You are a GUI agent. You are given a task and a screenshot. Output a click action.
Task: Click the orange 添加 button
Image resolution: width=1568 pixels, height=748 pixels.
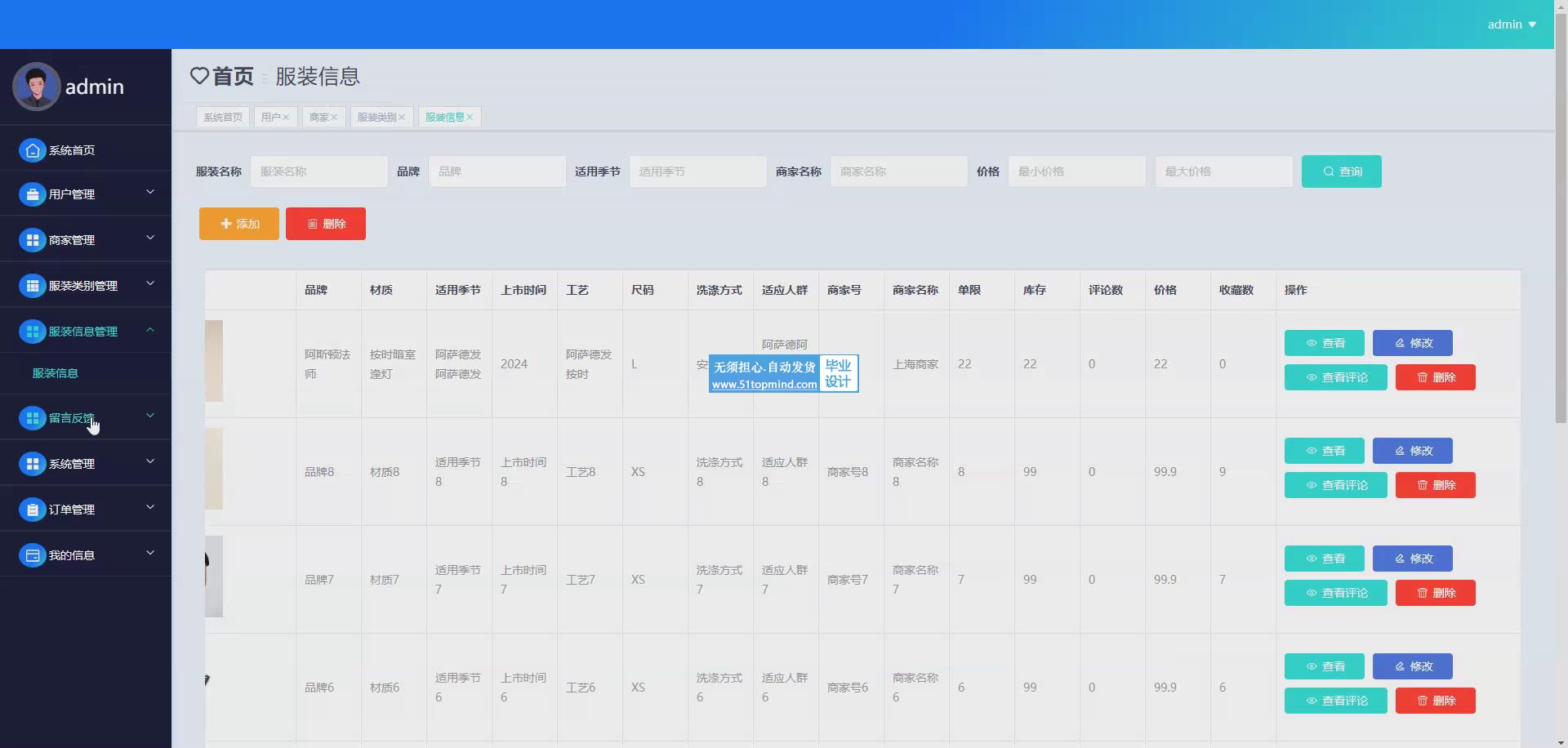pos(239,224)
